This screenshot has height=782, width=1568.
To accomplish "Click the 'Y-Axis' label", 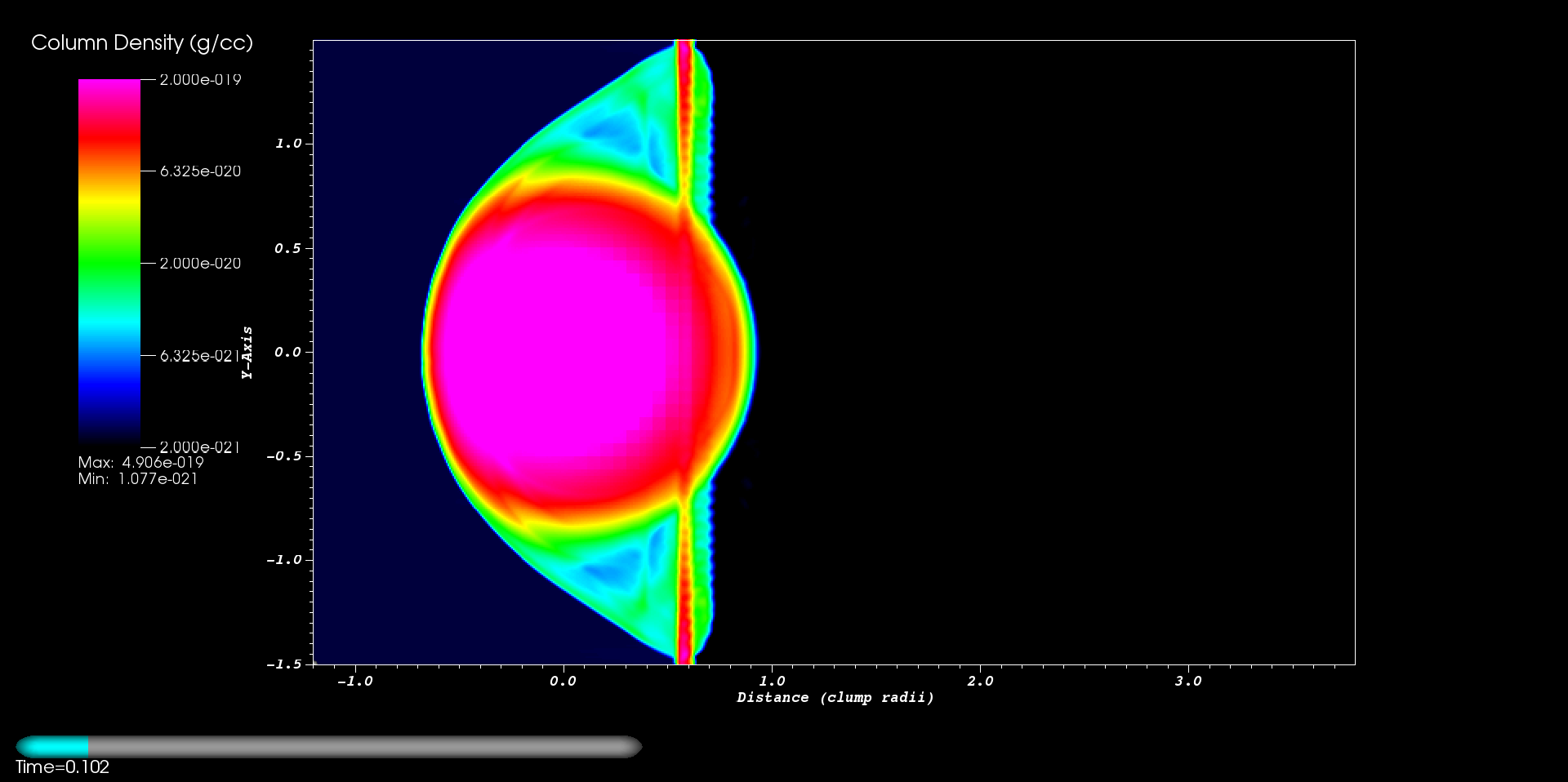I will 247,353.
